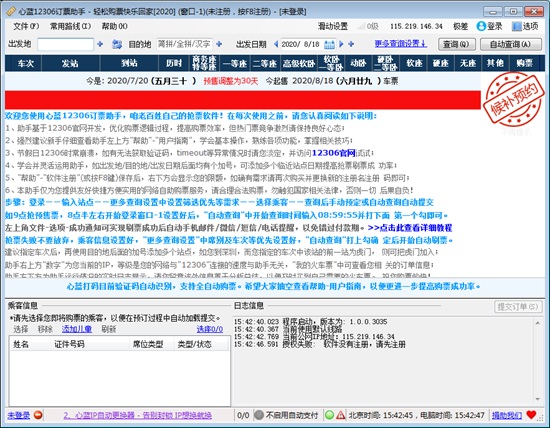Click the 动卧 column header
The image size is (550, 428).
358,63
